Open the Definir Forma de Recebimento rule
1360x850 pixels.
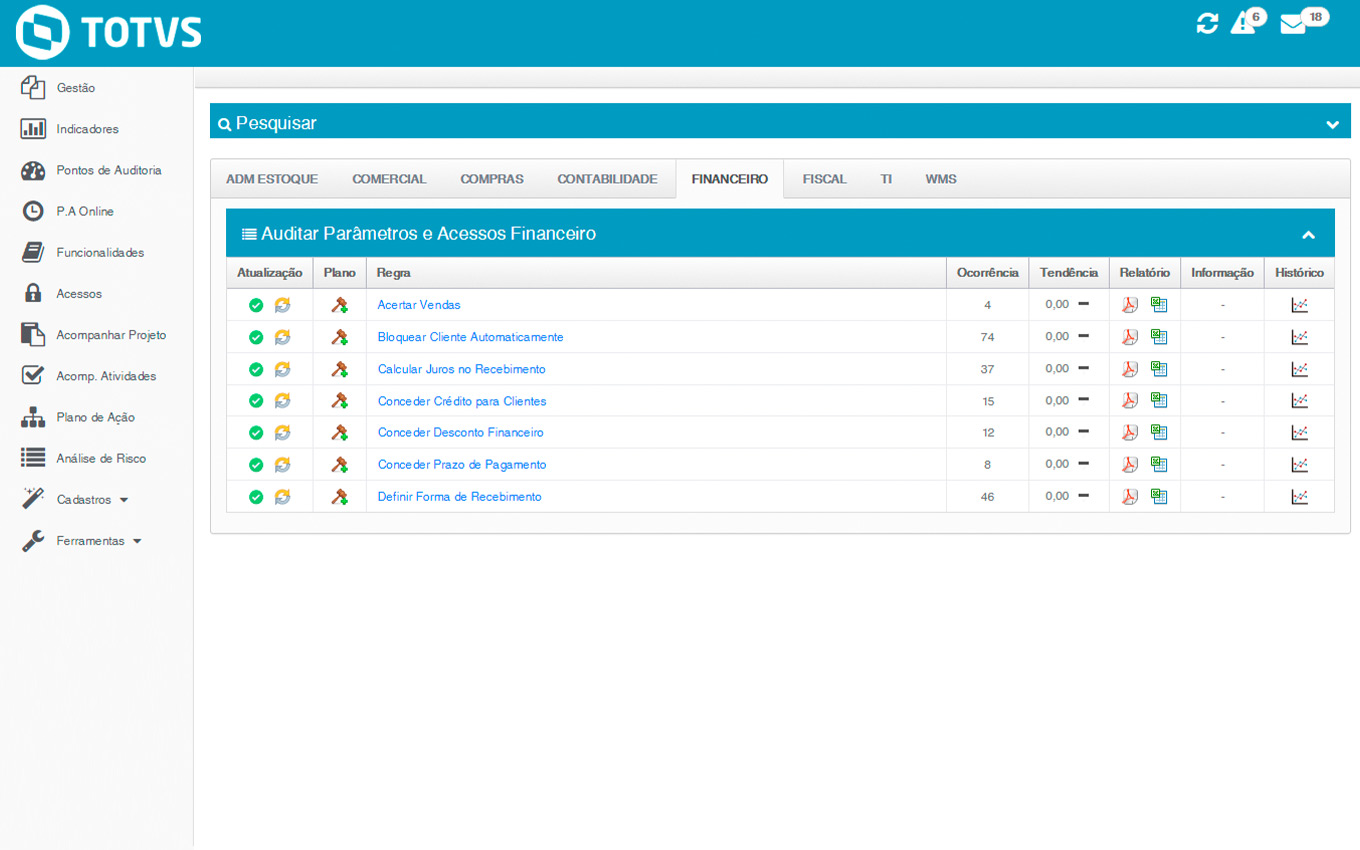click(459, 497)
